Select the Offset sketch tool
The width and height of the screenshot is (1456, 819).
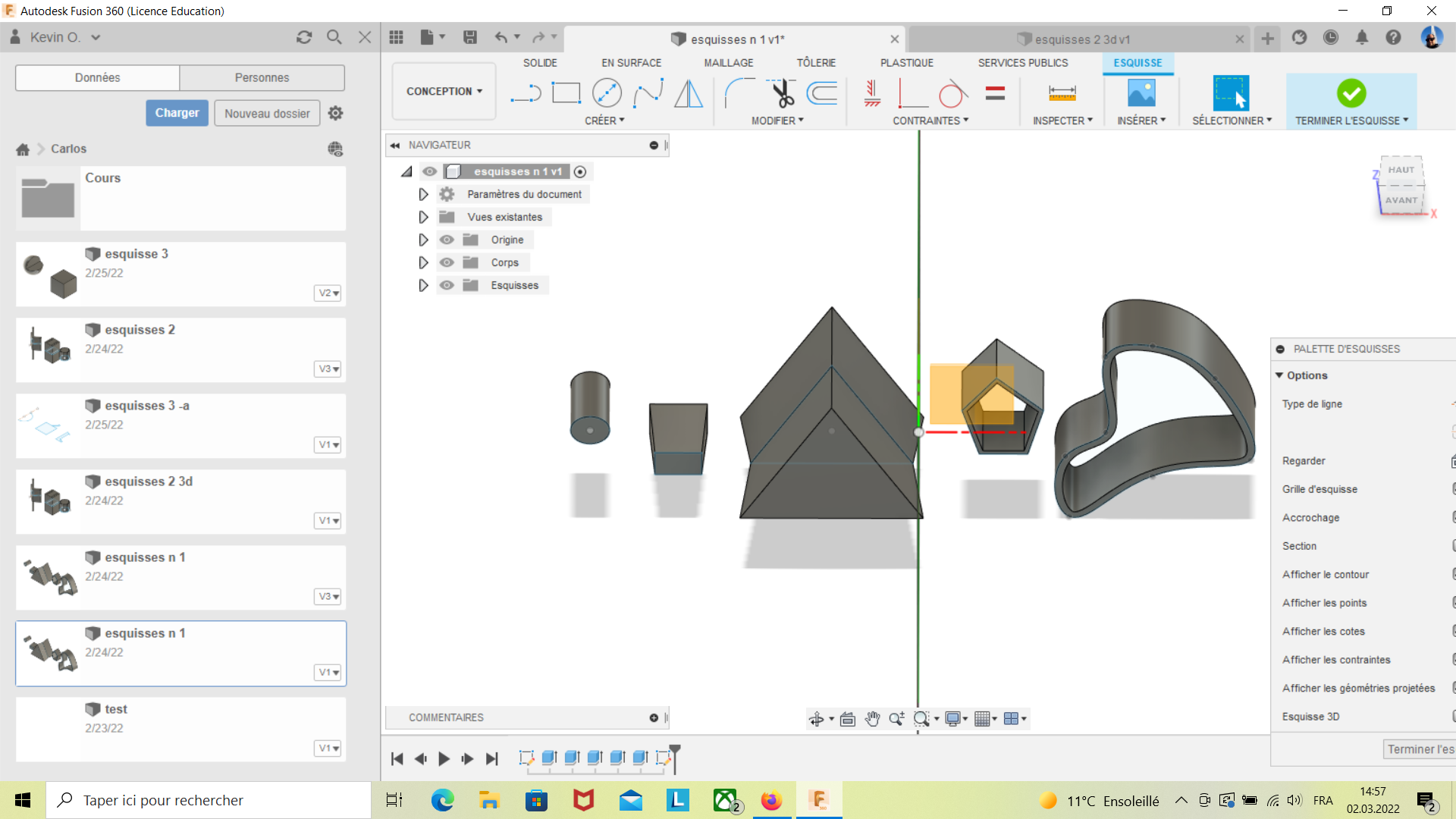822,93
